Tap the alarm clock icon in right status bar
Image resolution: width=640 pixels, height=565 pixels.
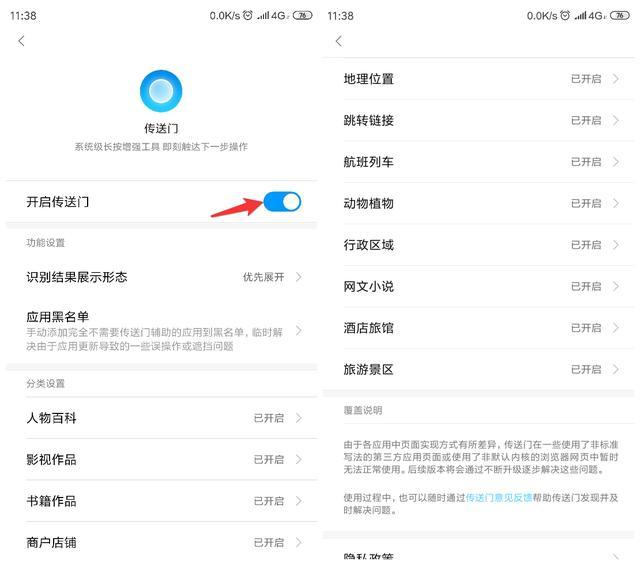[x=566, y=16]
